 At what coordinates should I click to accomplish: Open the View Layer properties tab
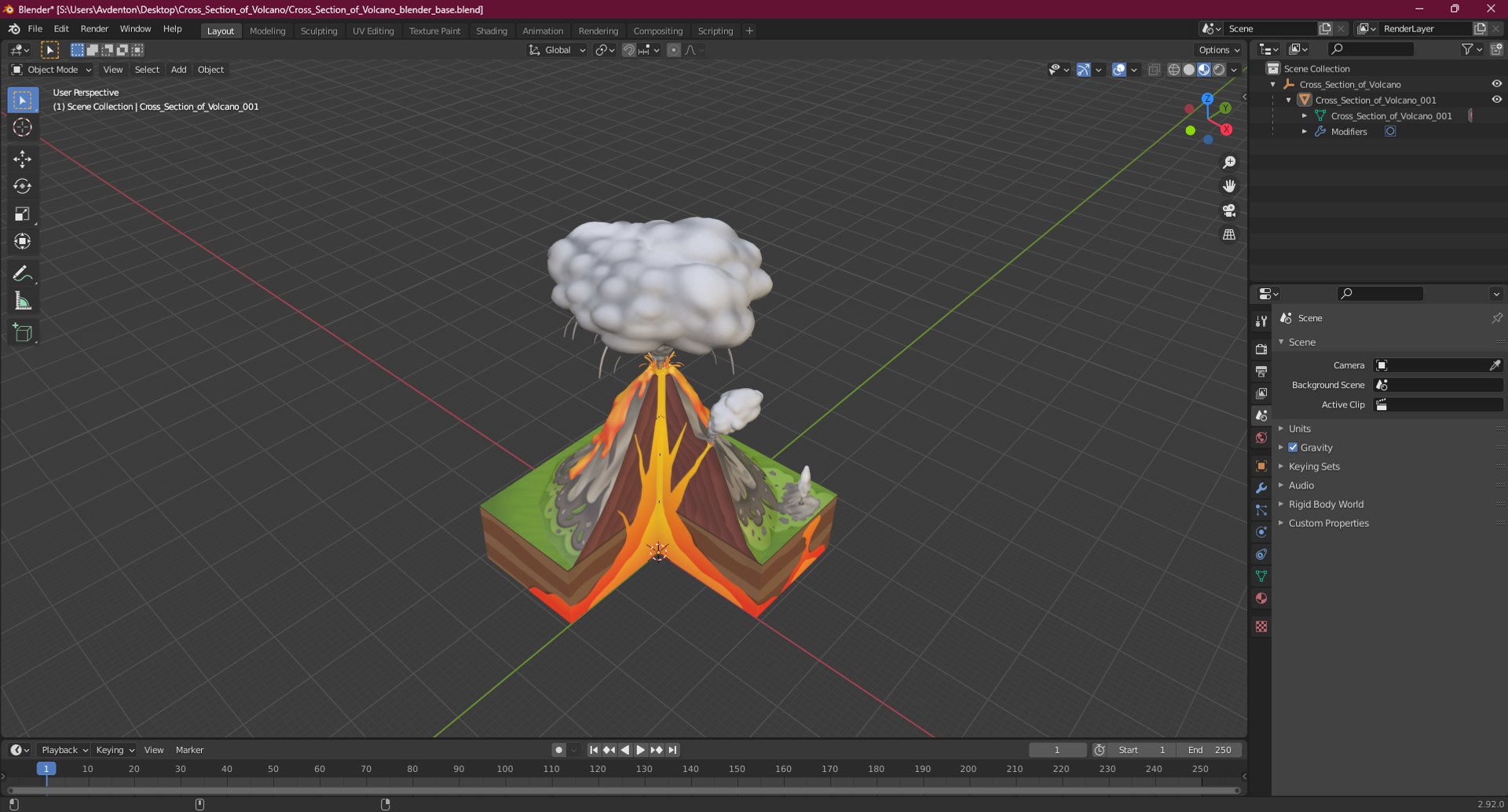click(x=1261, y=393)
